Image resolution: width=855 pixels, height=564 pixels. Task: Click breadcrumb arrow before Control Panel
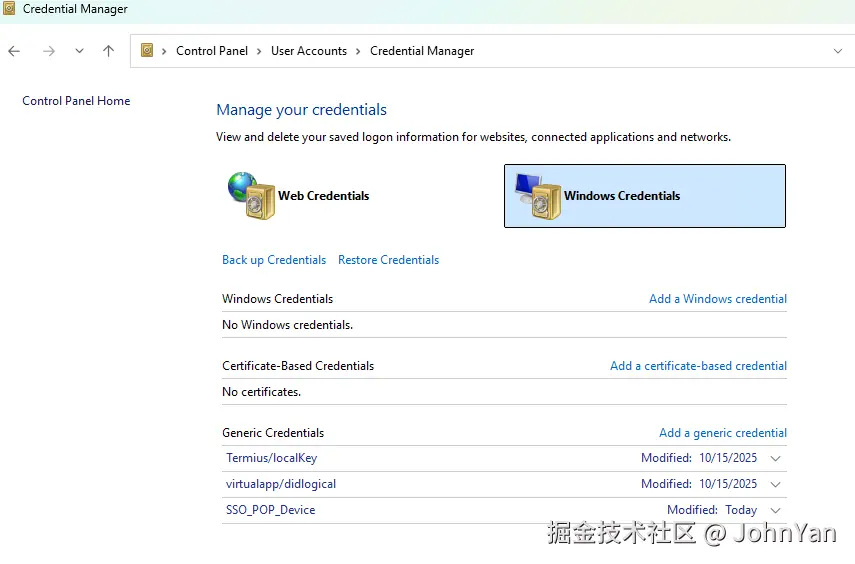pyautogui.click(x=164, y=51)
